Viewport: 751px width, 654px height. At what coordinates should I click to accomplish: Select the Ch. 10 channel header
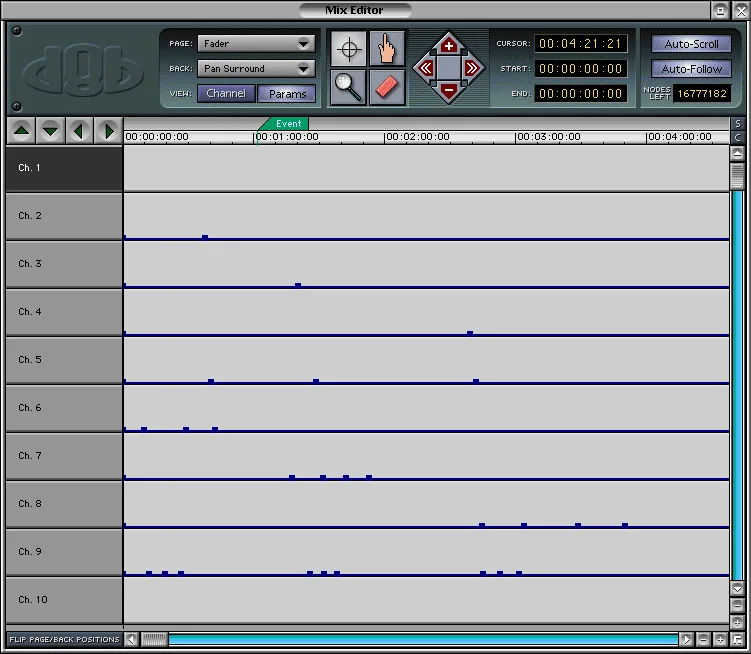(64, 600)
